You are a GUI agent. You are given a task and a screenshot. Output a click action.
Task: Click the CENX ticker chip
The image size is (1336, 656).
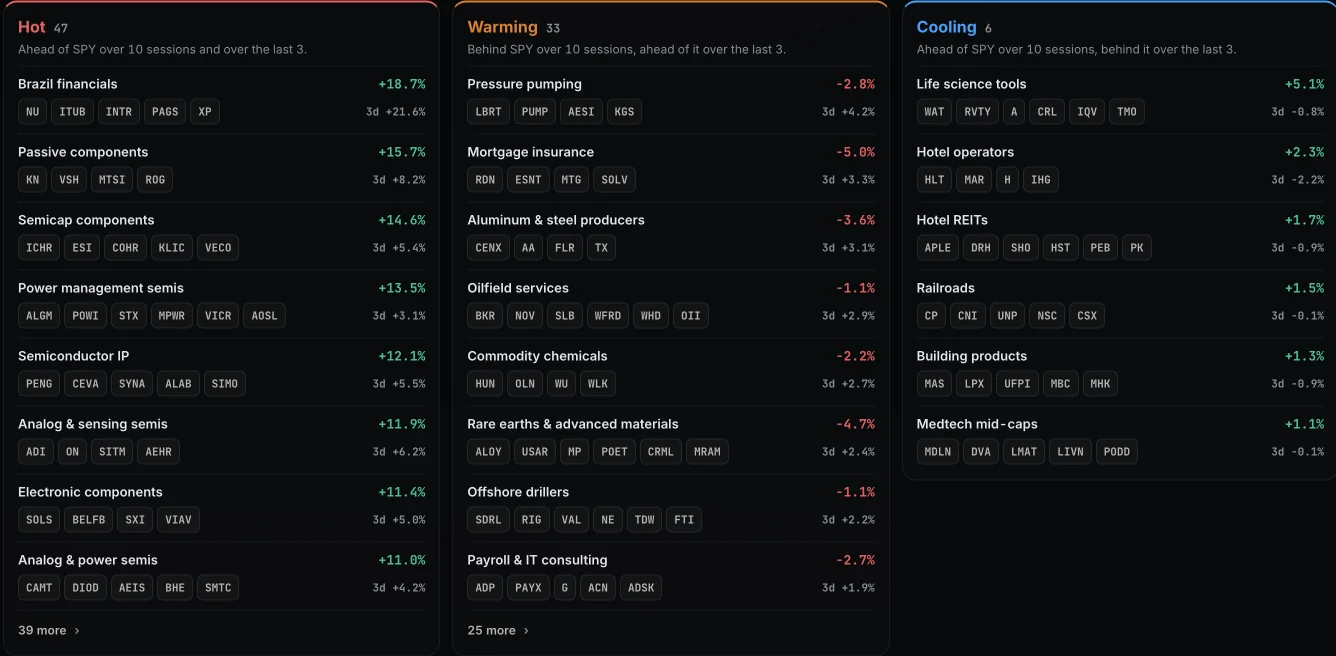pos(488,248)
